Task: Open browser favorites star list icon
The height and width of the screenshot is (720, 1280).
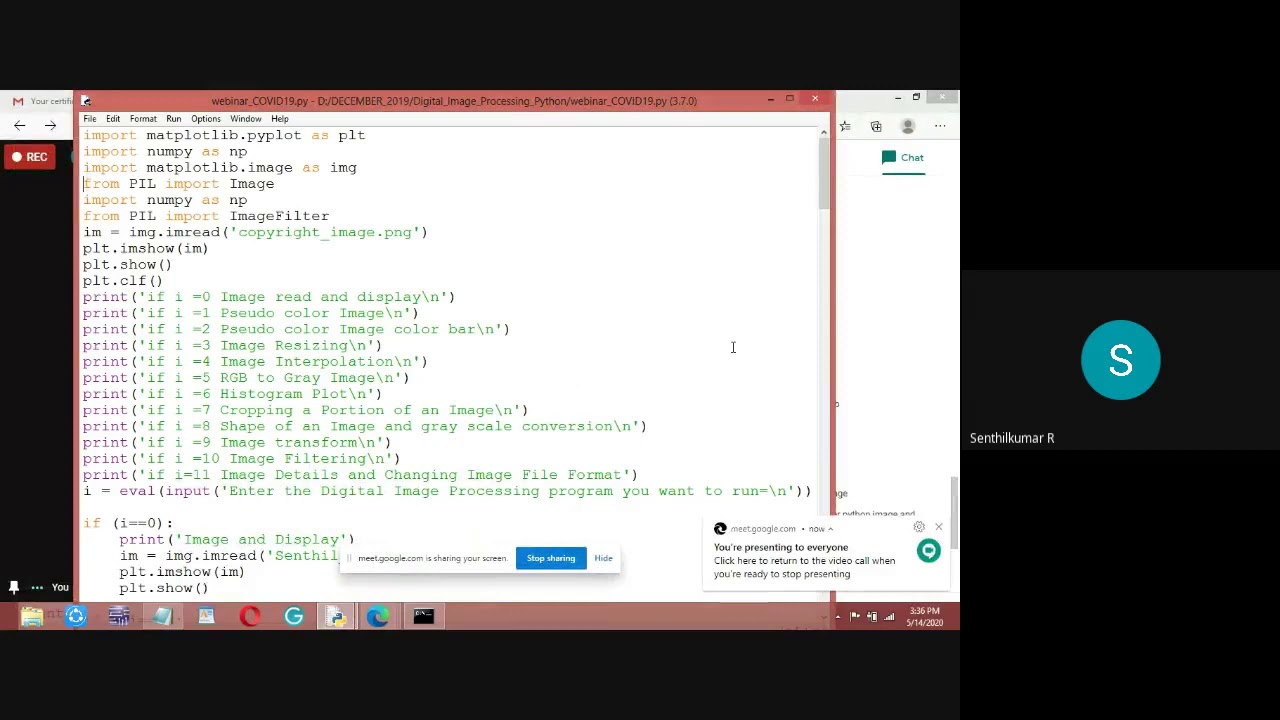Action: [x=846, y=126]
